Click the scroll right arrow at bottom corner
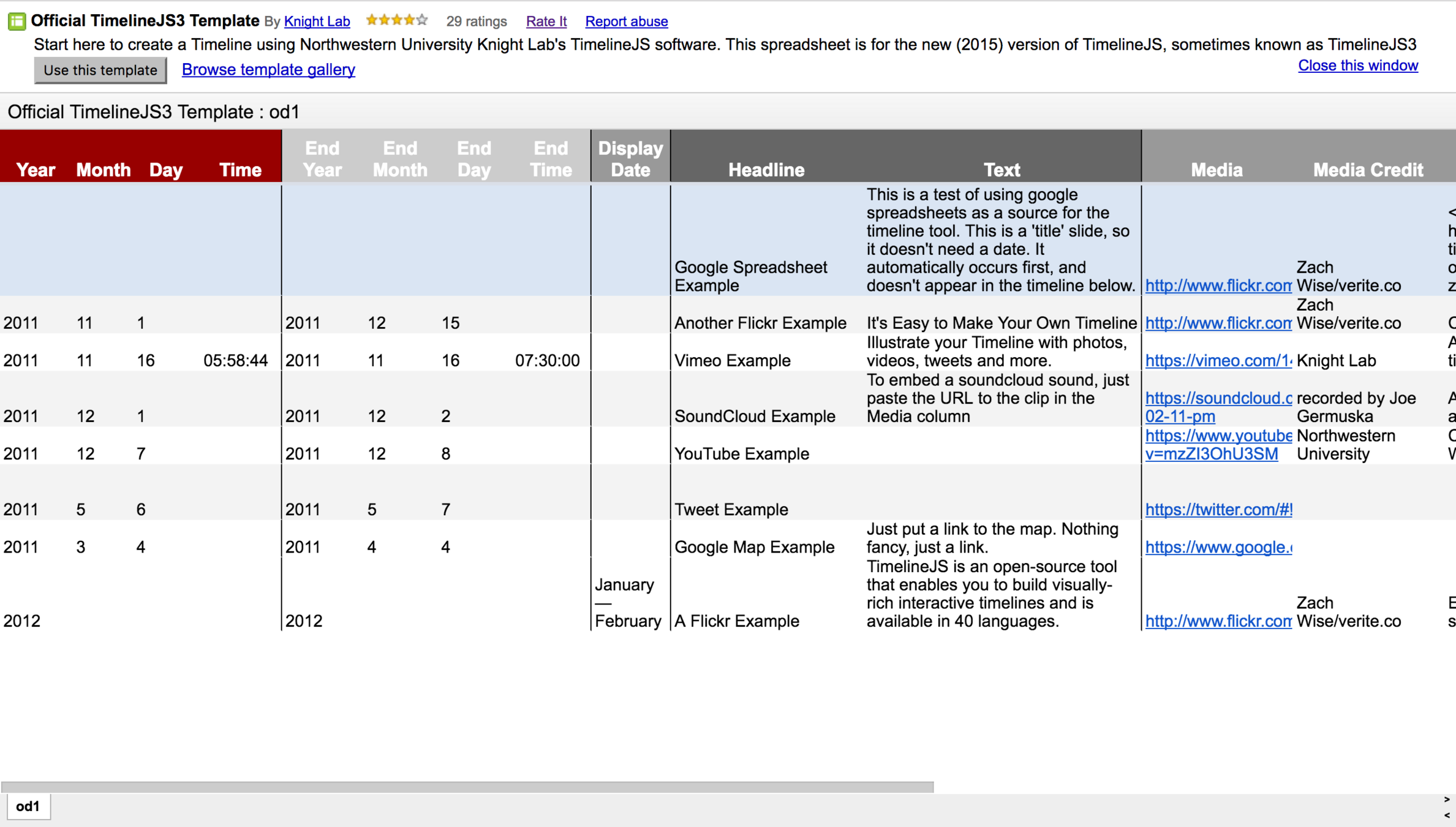 [x=1446, y=799]
